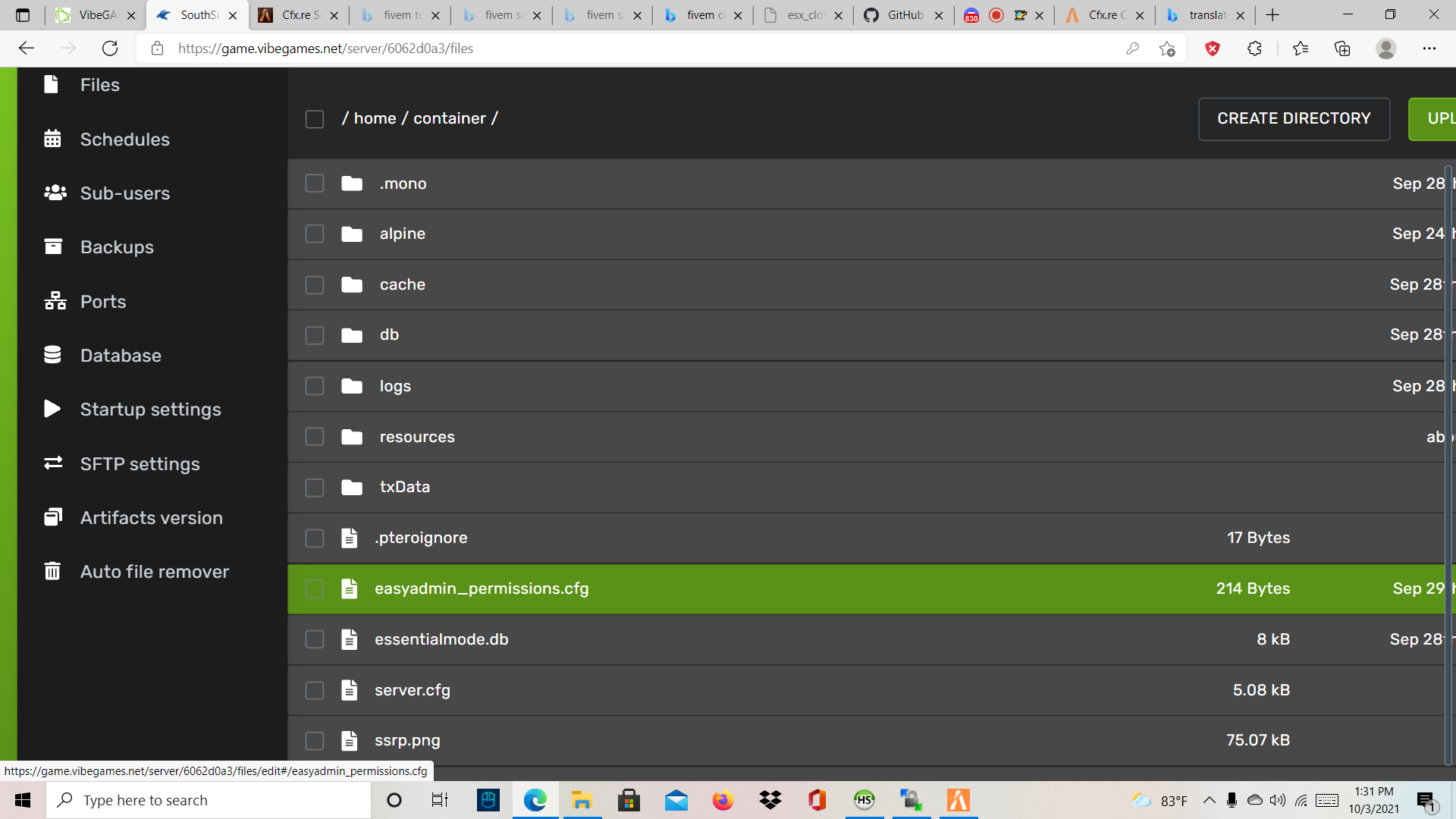Toggle the select-all checkbox beside the path
The height and width of the screenshot is (819, 1456).
(315, 119)
